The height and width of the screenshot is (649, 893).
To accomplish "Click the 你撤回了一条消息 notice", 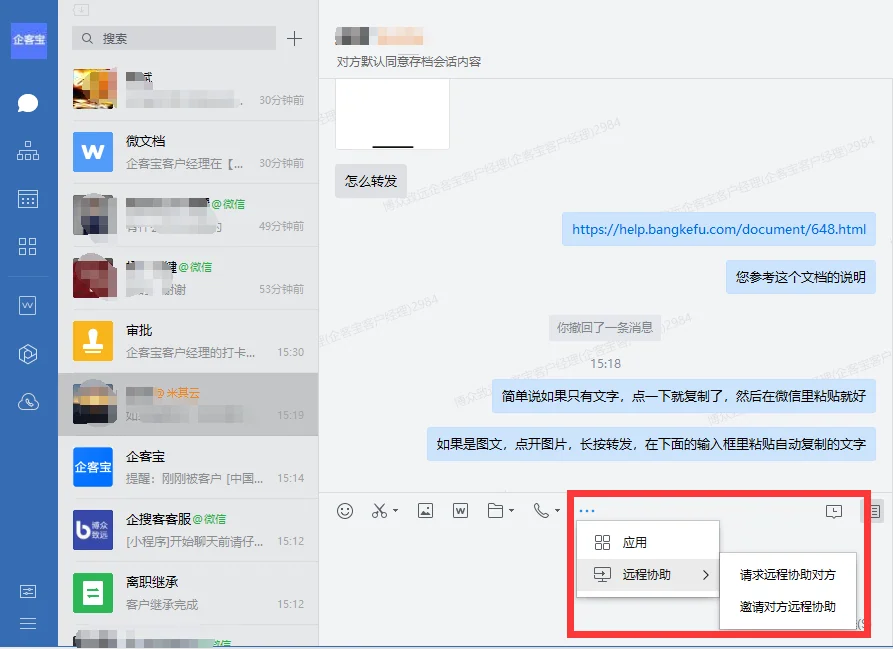I will [605, 327].
